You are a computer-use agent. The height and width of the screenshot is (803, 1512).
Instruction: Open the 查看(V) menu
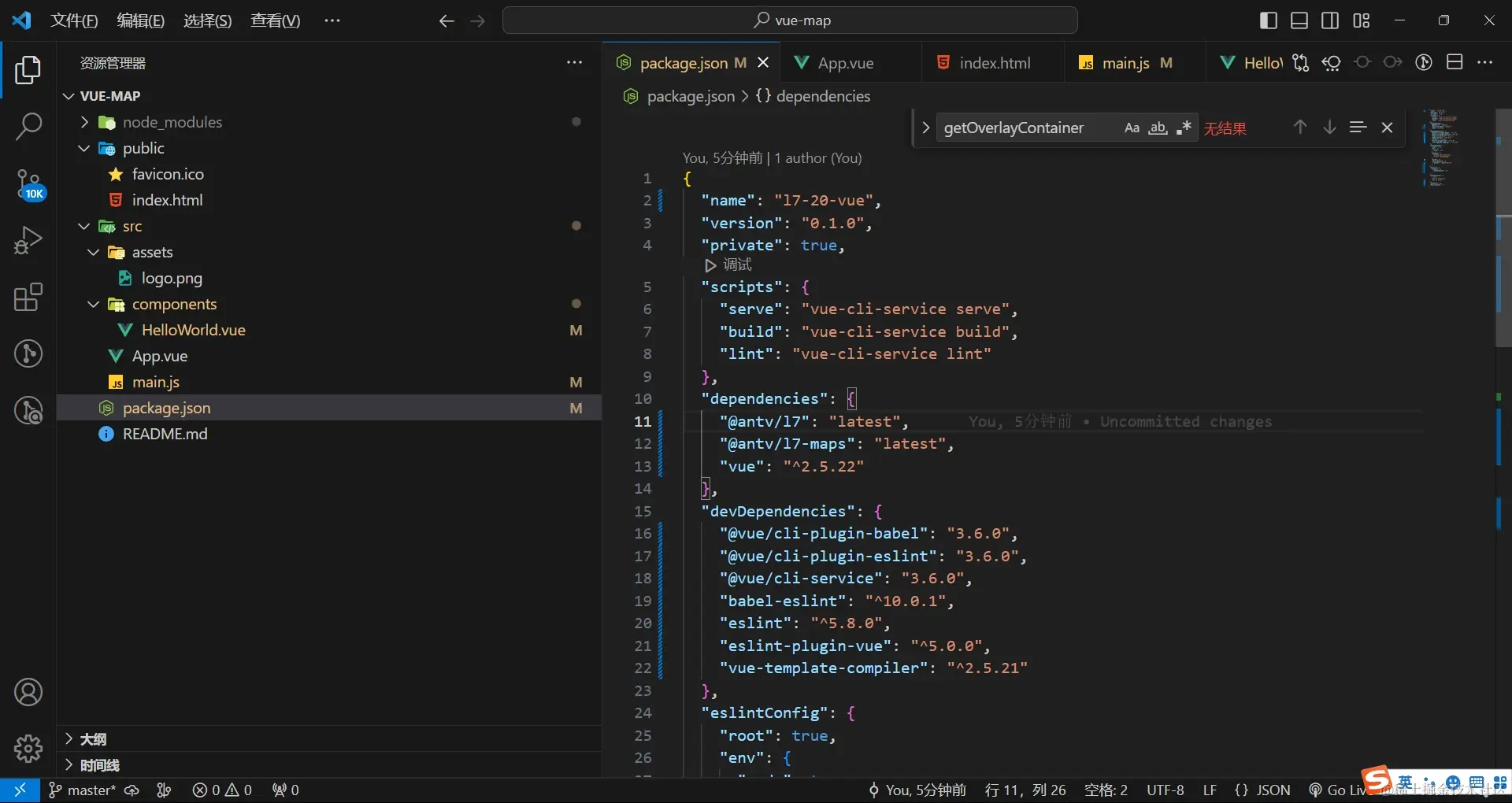click(275, 21)
